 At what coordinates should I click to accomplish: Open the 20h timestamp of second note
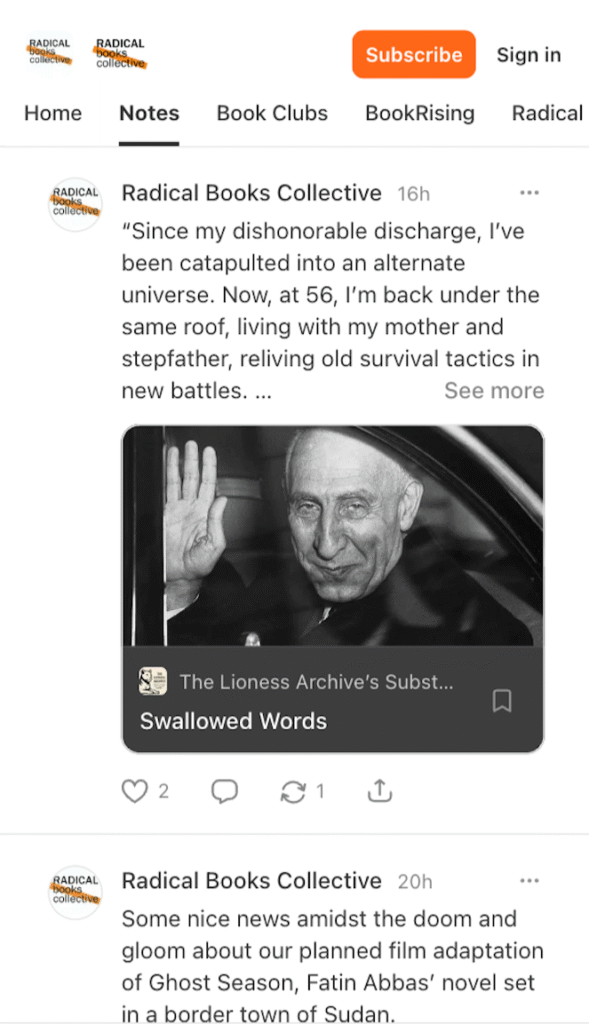(415, 882)
